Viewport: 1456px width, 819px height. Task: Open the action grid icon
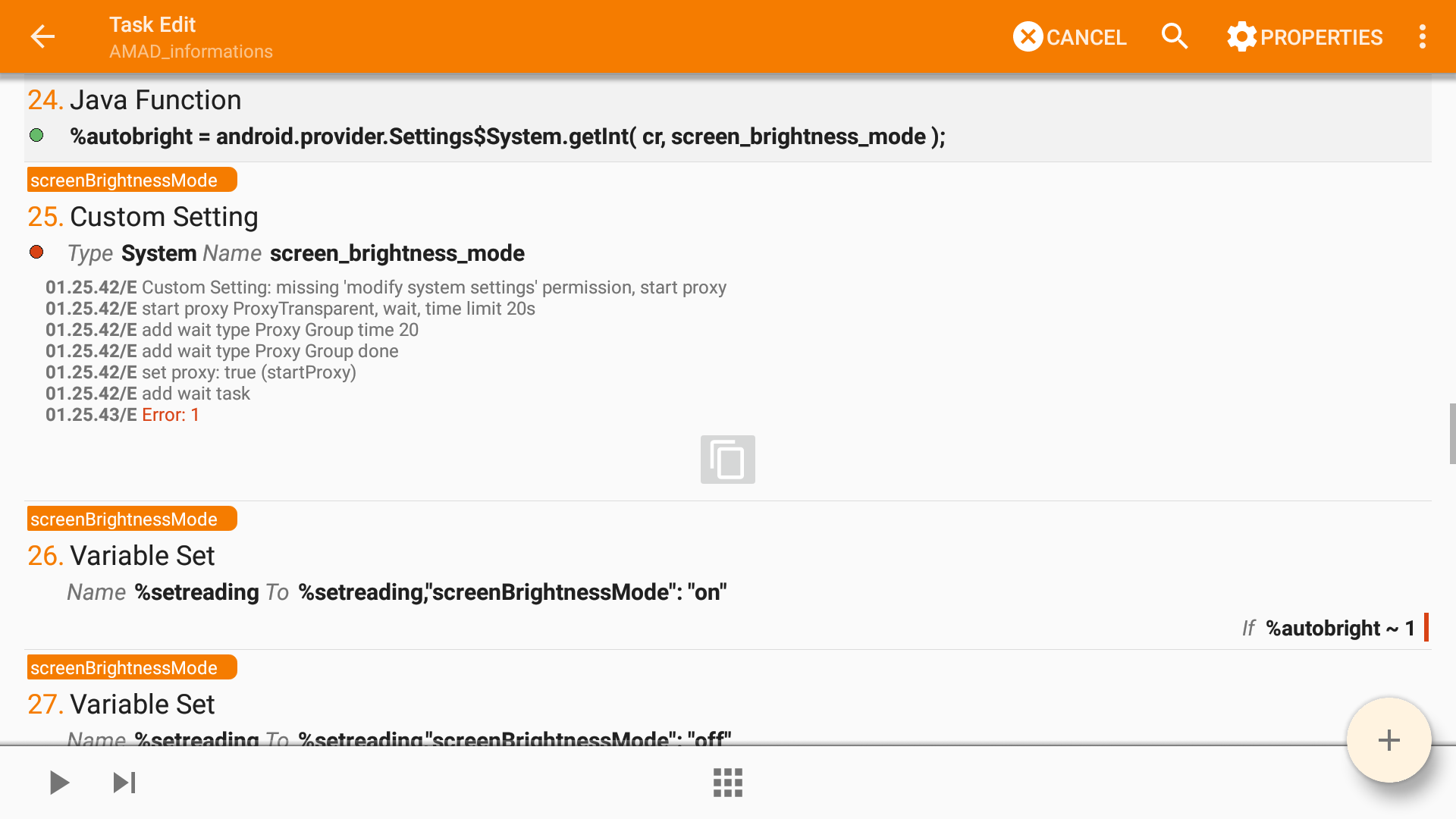[727, 782]
